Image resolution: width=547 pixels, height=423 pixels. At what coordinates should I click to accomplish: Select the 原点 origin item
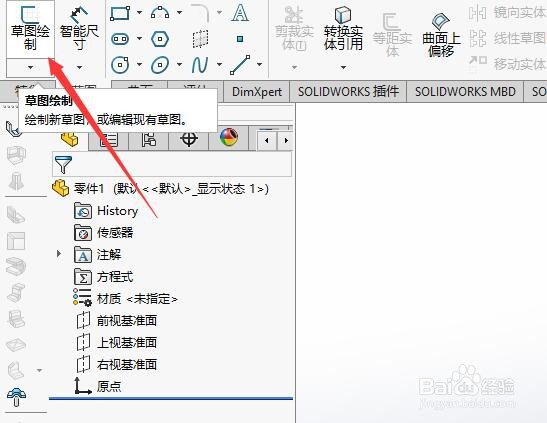pos(98,386)
